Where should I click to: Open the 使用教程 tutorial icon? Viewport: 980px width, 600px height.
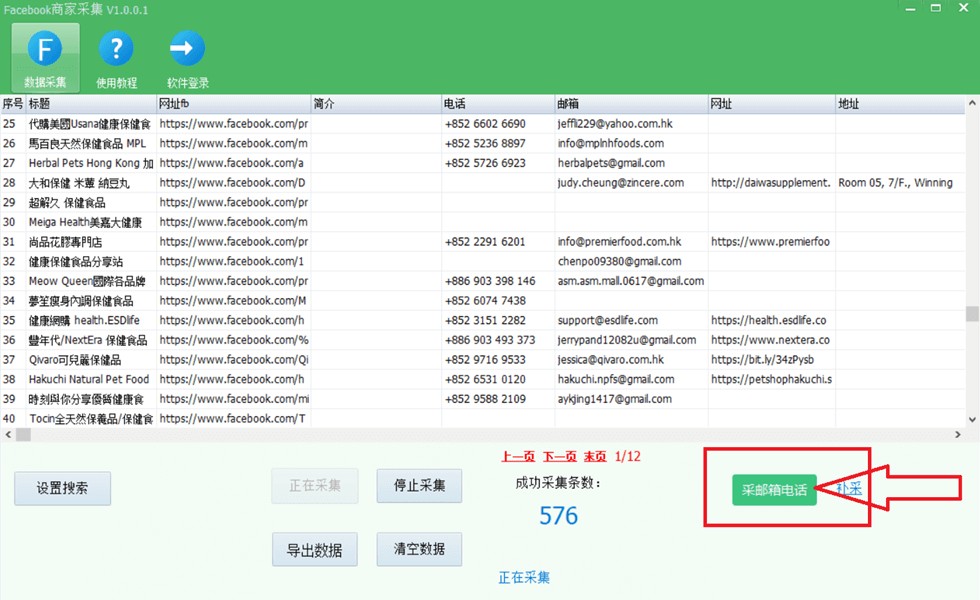[116, 58]
